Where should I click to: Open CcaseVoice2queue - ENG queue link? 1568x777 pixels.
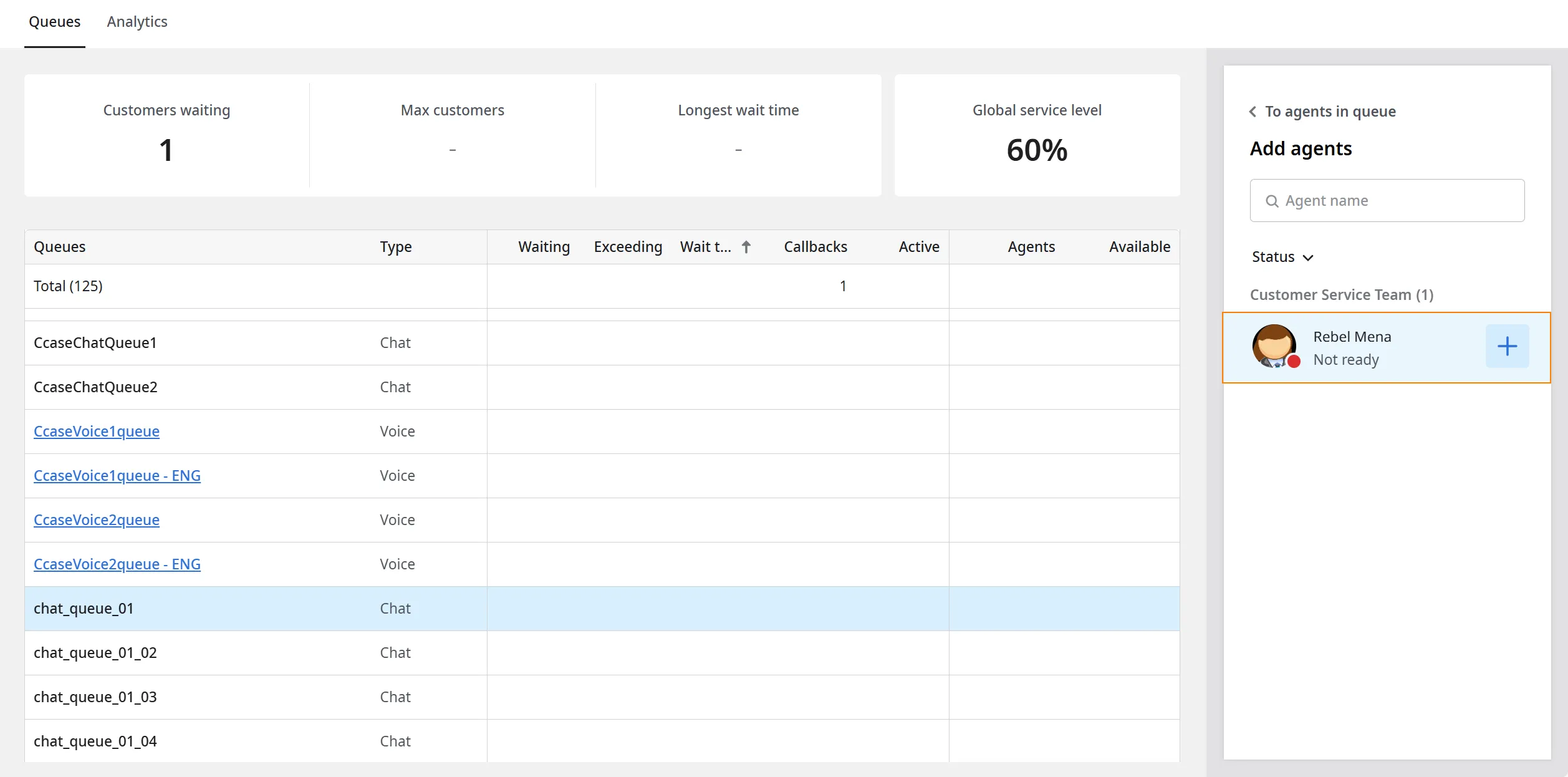pyautogui.click(x=117, y=564)
